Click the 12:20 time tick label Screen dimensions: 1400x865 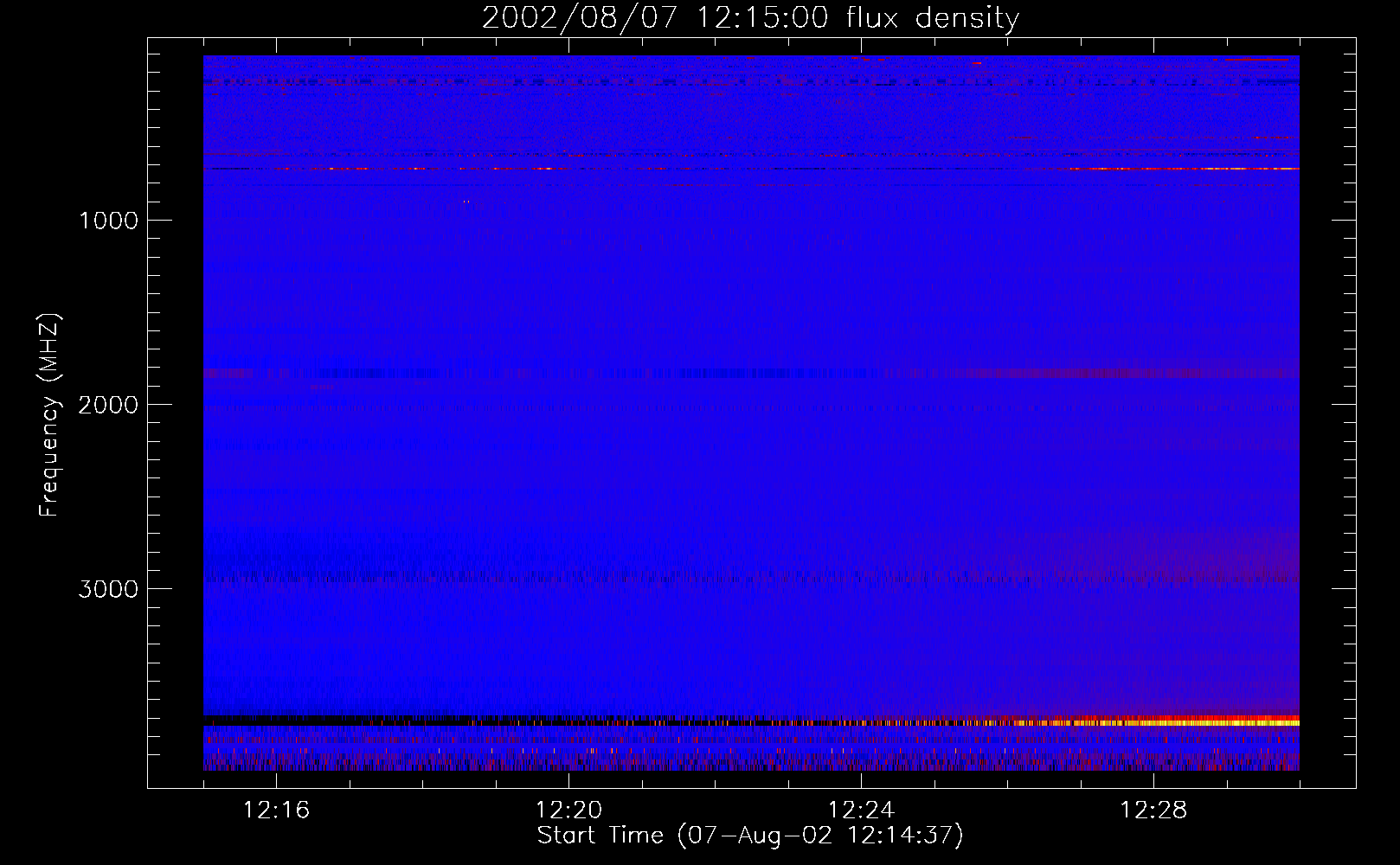[x=568, y=811]
